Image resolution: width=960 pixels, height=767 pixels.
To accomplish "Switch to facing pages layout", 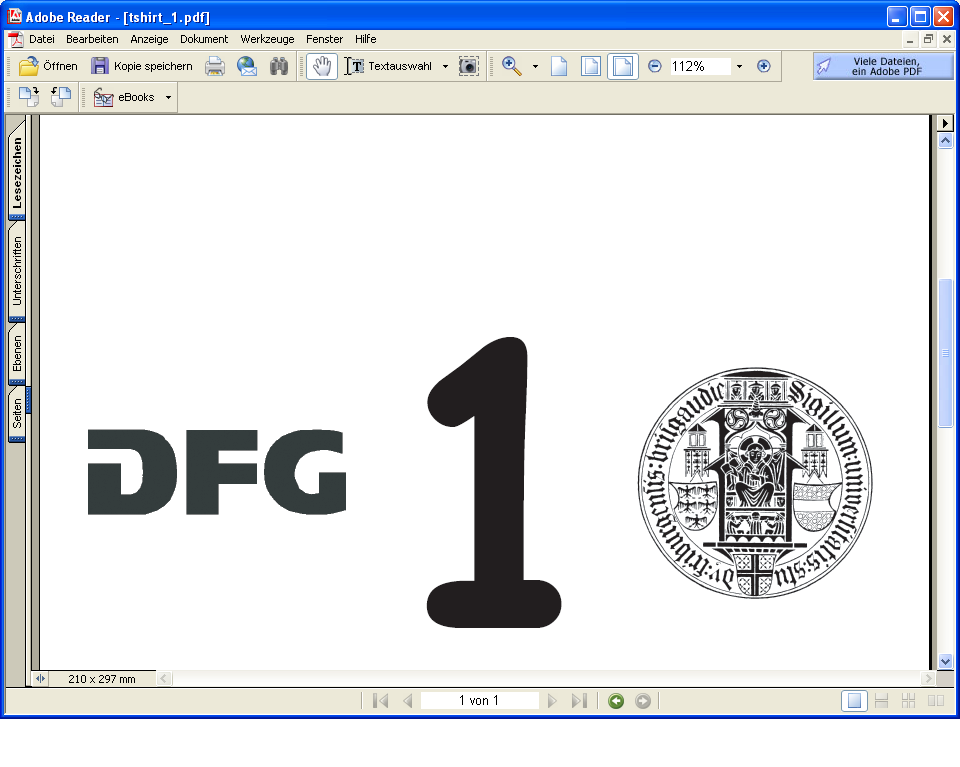I will click(936, 701).
